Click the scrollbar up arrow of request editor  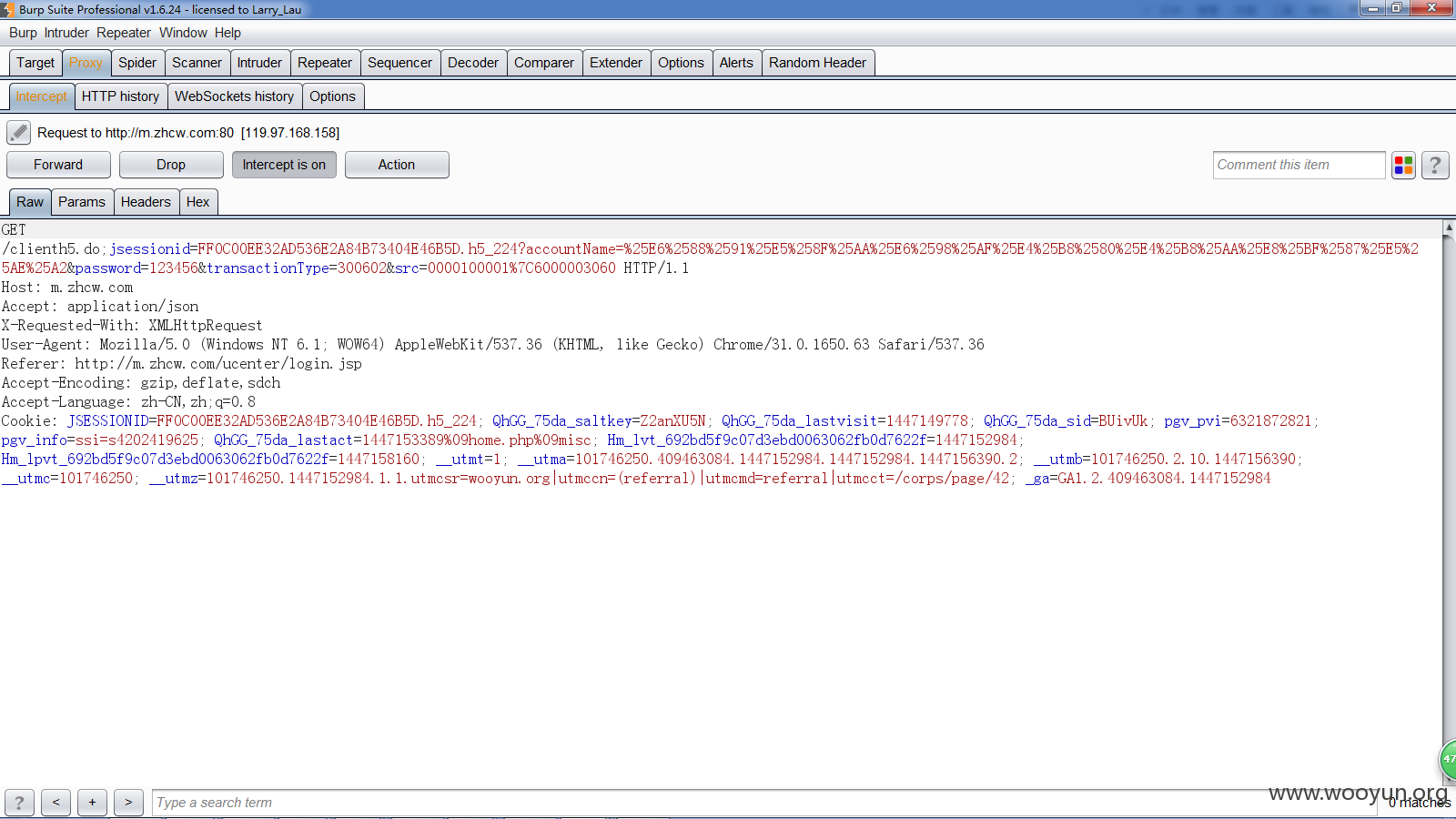point(1449,227)
